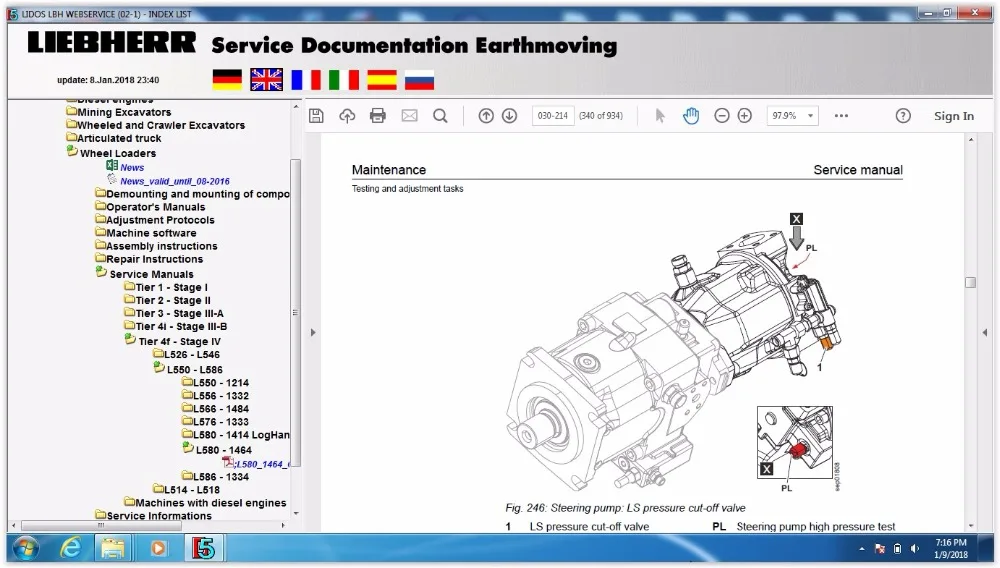Expand the Mining Excavators folder
The image size is (1000, 568).
[x=119, y=112]
